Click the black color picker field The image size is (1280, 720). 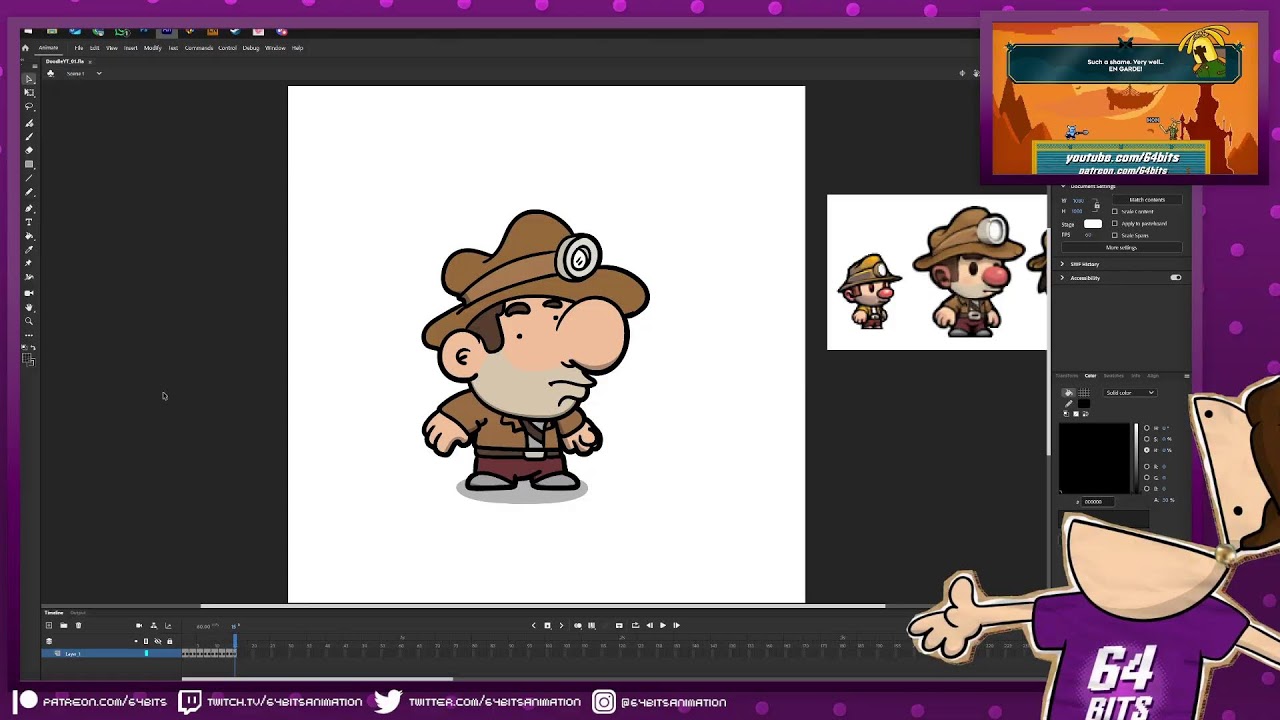pos(1095,458)
